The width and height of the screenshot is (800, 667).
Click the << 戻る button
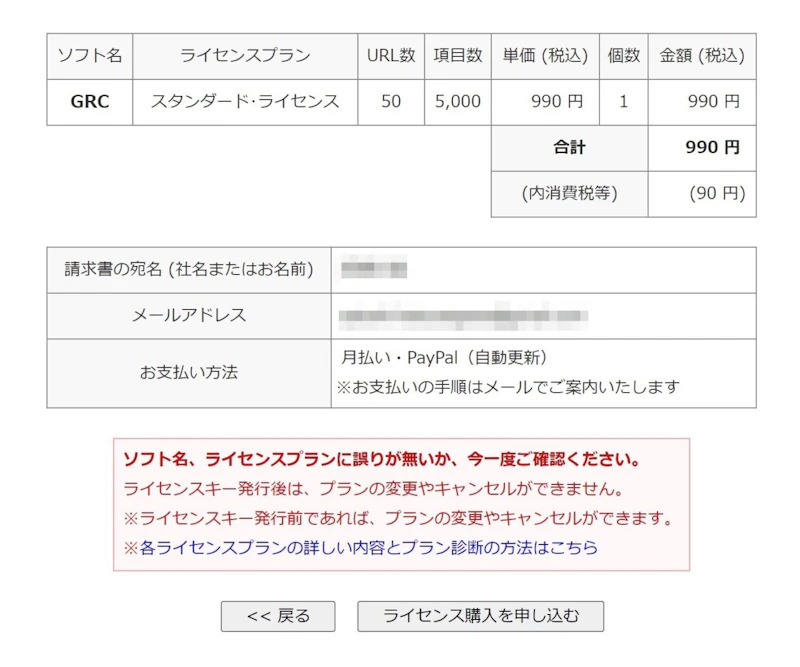(x=279, y=616)
